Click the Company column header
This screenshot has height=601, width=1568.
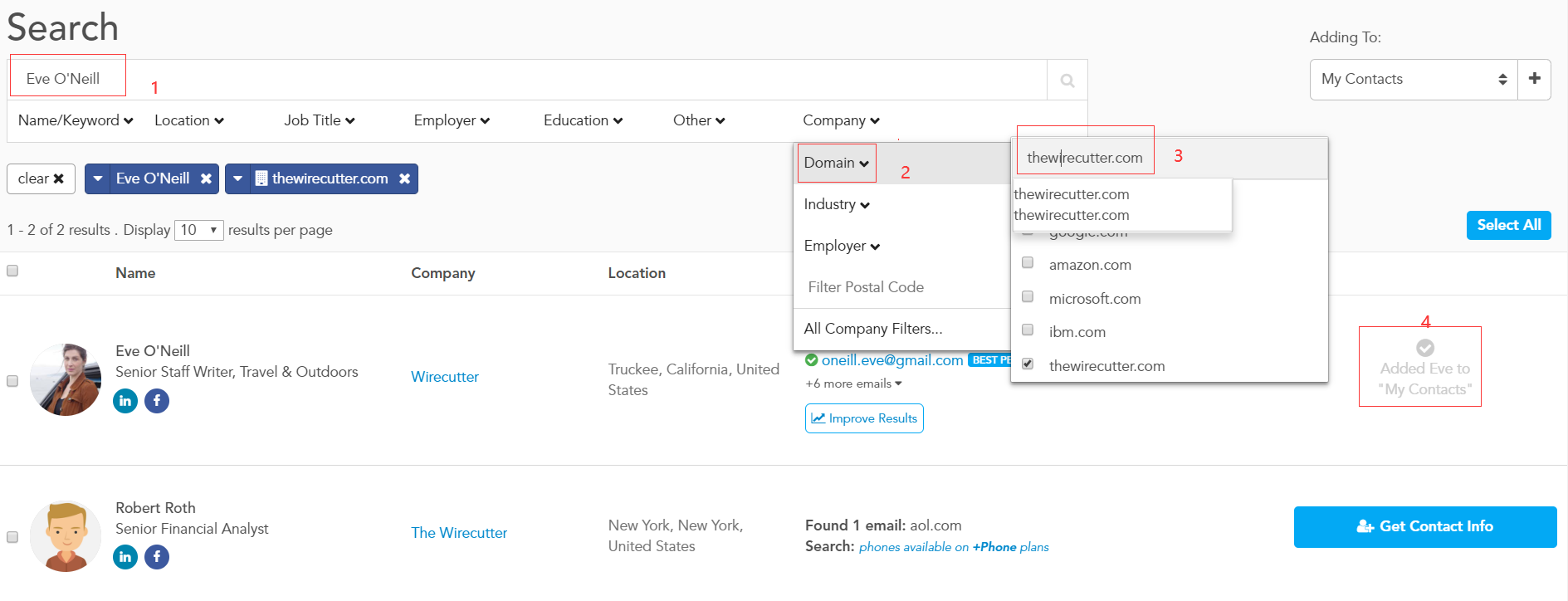pos(443,273)
